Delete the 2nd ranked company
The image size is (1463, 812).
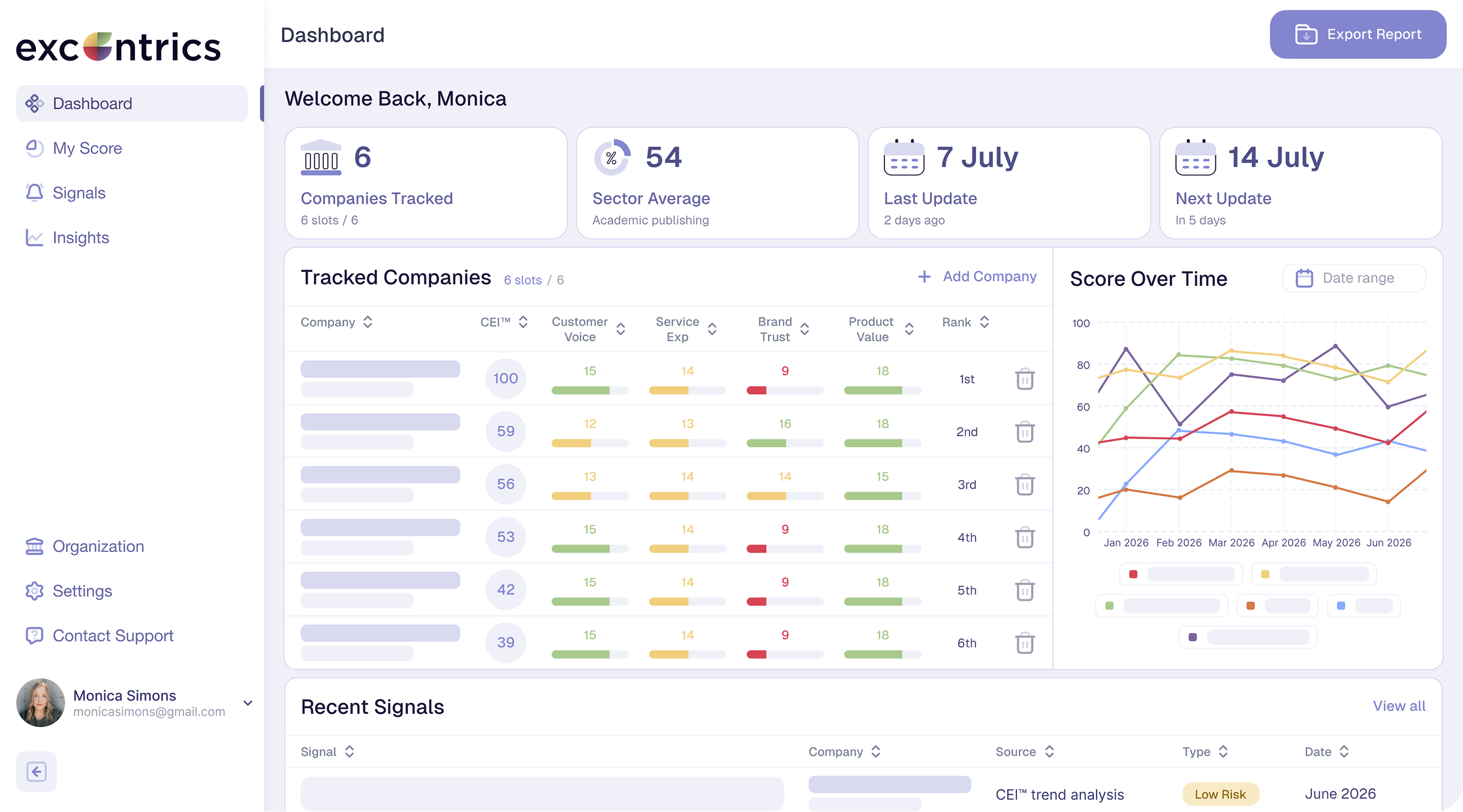1025,431
